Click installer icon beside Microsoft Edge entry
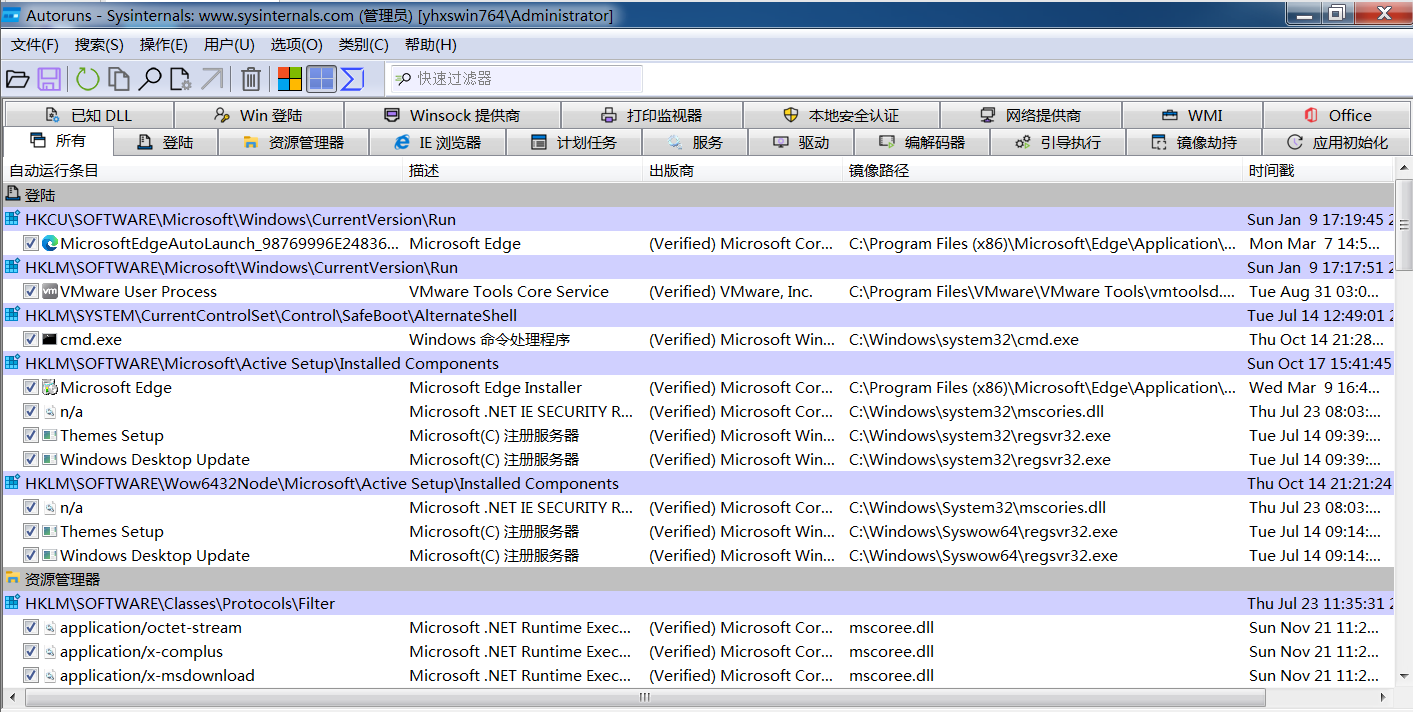The height and width of the screenshot is (712, 1413). coord(50,387)
